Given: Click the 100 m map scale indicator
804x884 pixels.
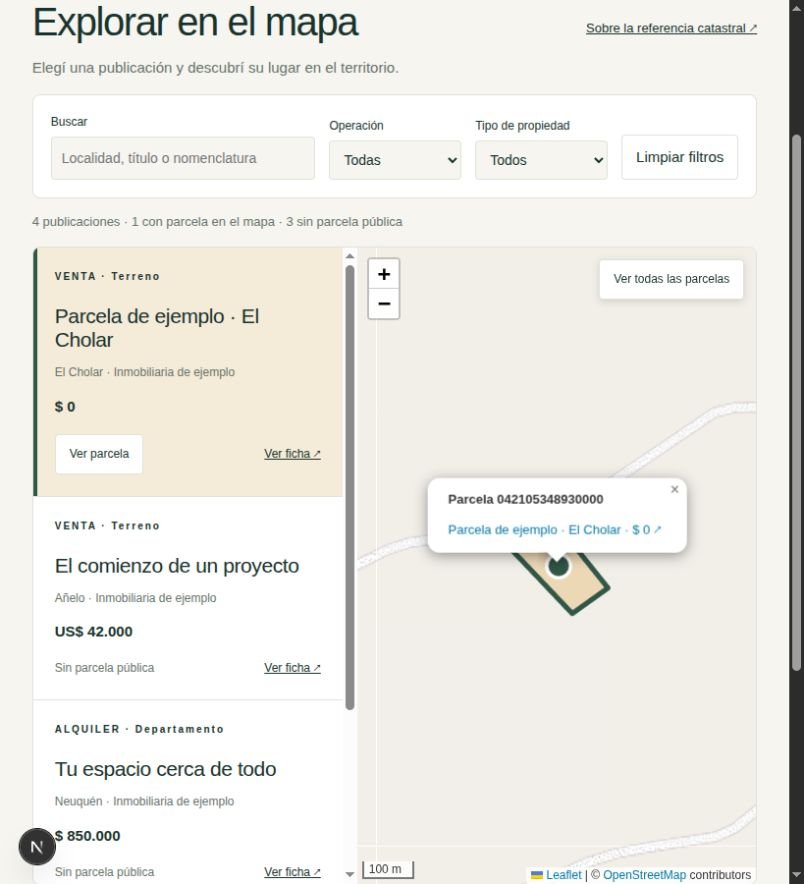Looking at the screenshot, I should 387,869.
